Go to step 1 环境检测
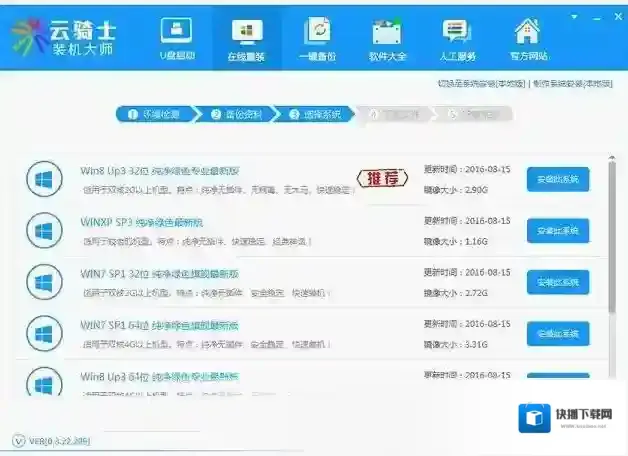The height and width of the screenshot is (456, 628). click(155, 115)
